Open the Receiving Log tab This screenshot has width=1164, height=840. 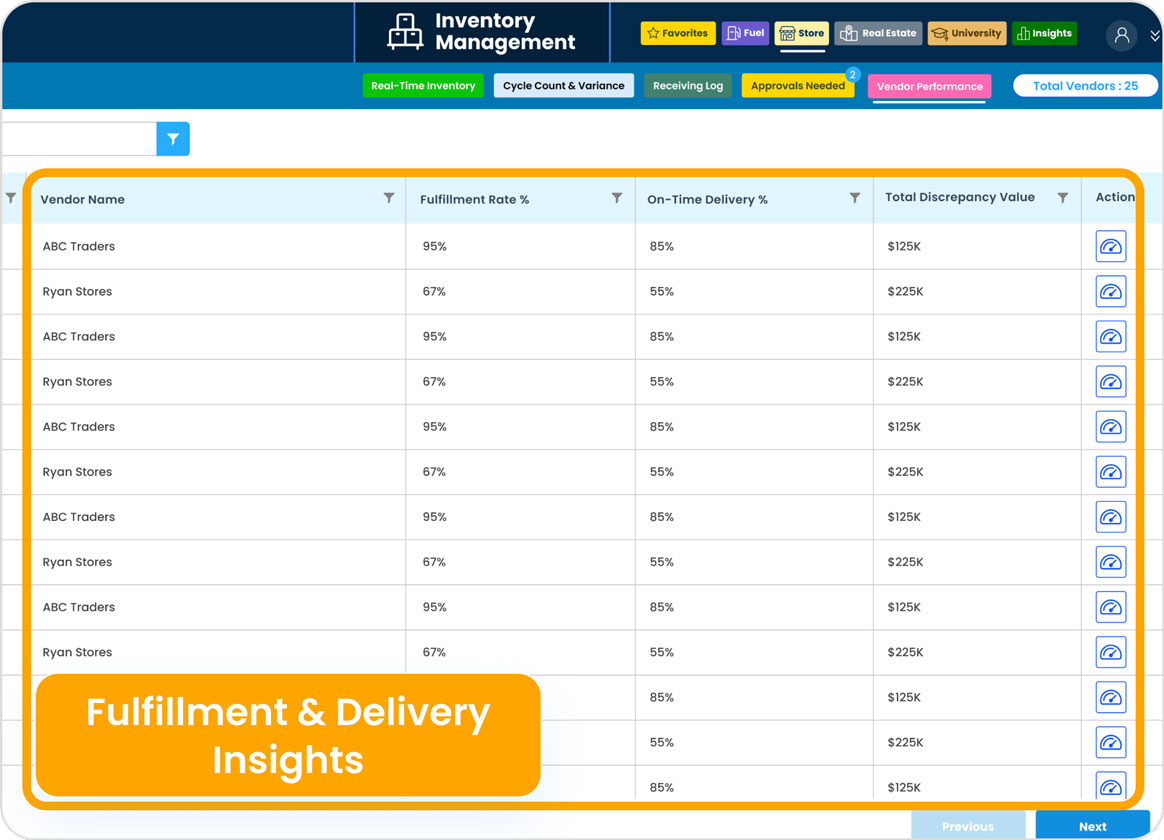pos(688,85)
